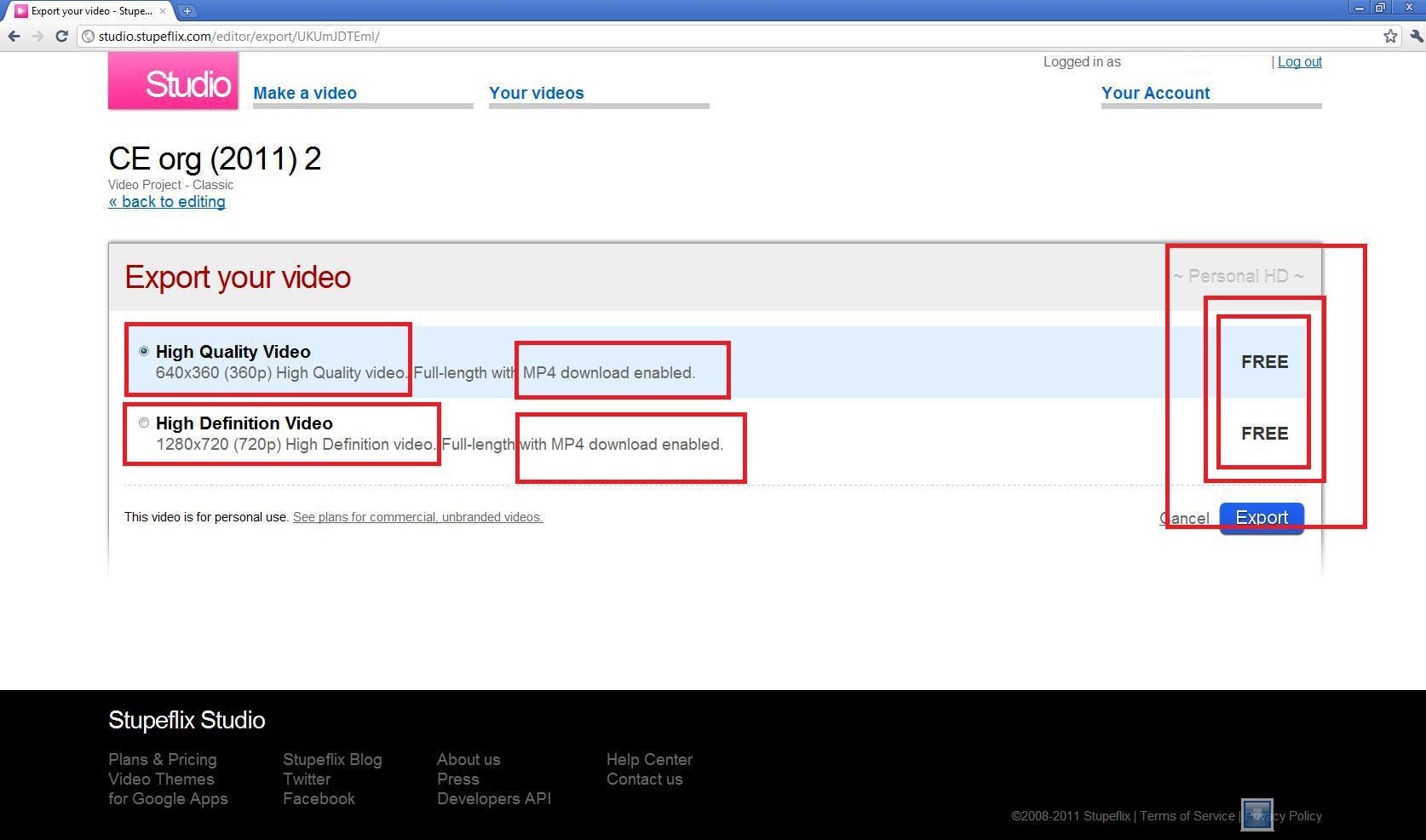Cancel the export
This screenshot has width=1426, height=840.
tap(1184, 518)
